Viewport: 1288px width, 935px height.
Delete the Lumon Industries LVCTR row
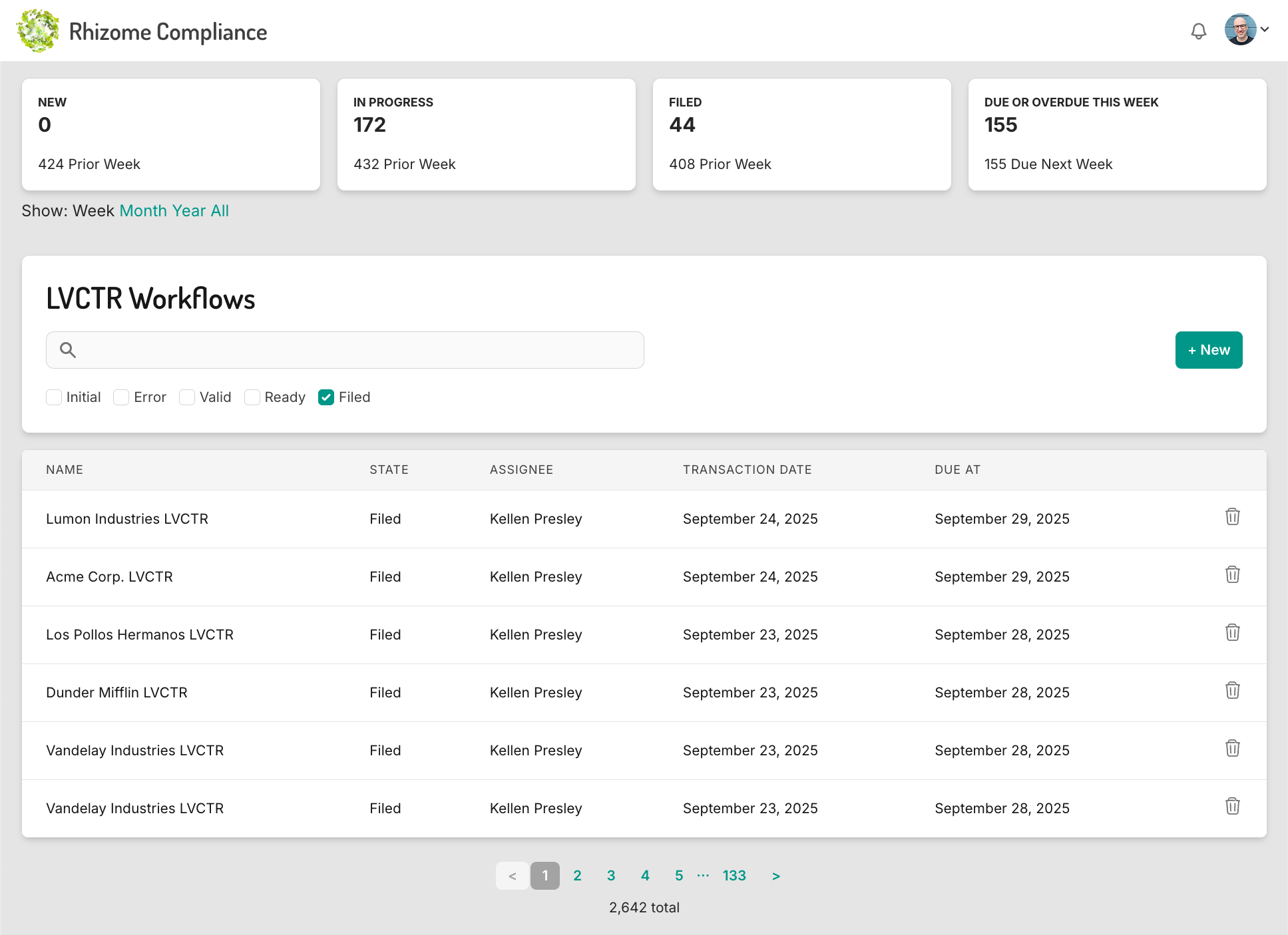1232,517
